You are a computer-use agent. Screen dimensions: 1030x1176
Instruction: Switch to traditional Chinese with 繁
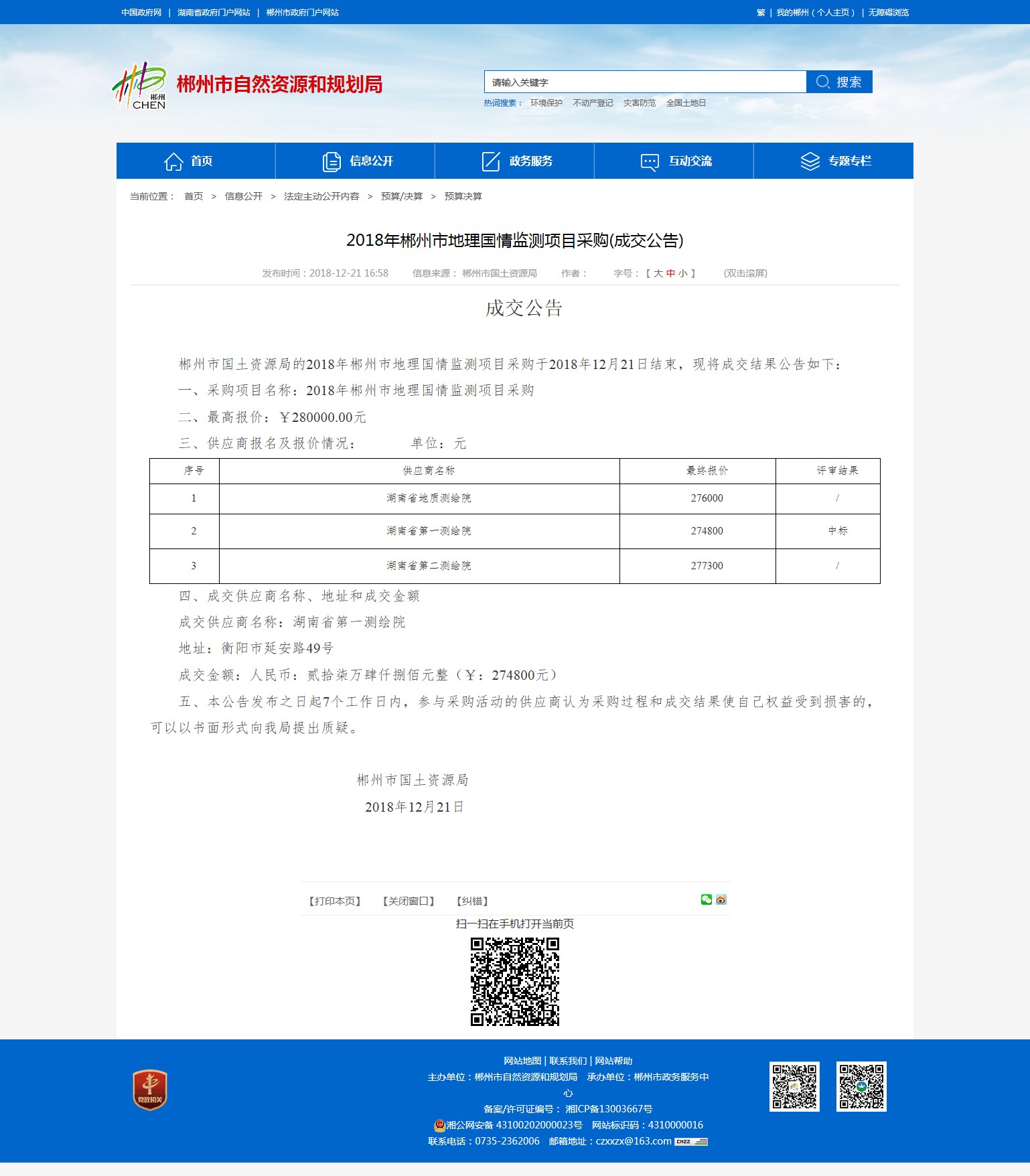click(x=761, y=13)
